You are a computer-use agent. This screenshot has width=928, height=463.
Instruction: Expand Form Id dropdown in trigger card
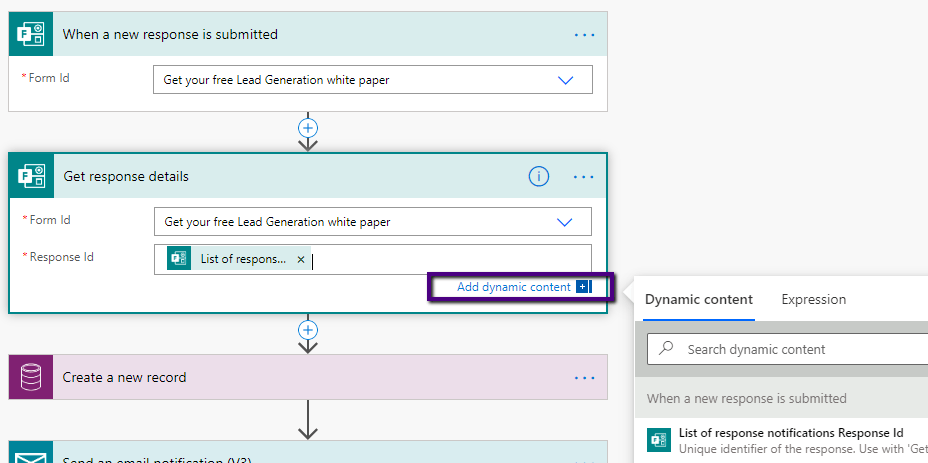[x=565, y=80]
